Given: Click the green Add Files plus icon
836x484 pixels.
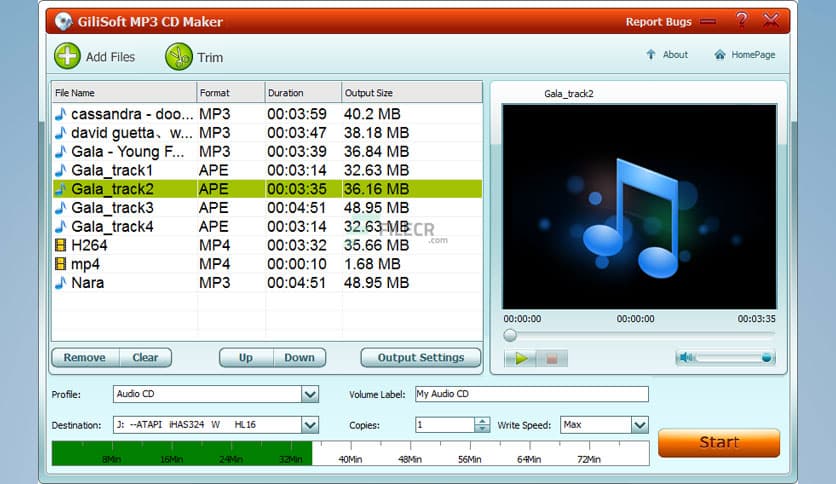Looking at the screenshot, I should point(67,56).
